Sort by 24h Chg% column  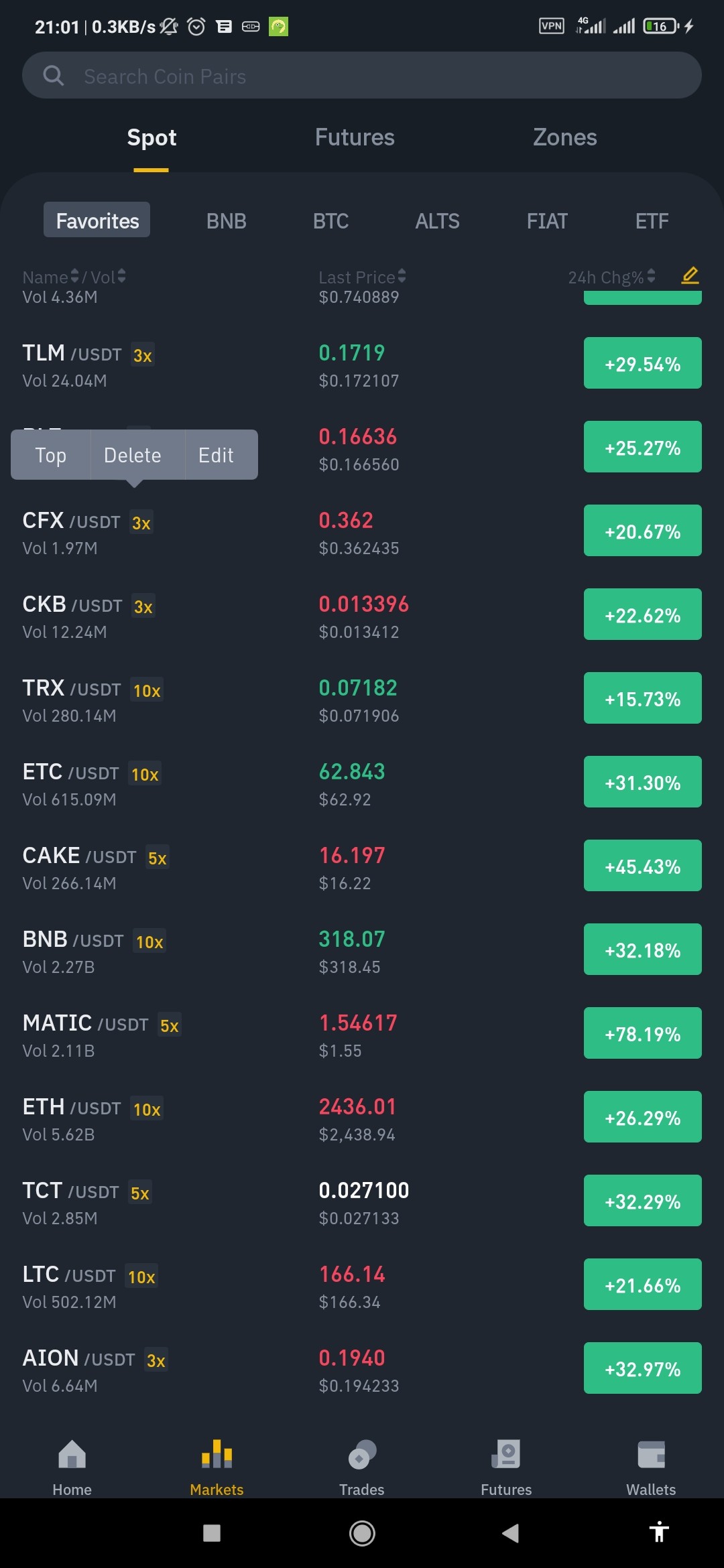611,277
